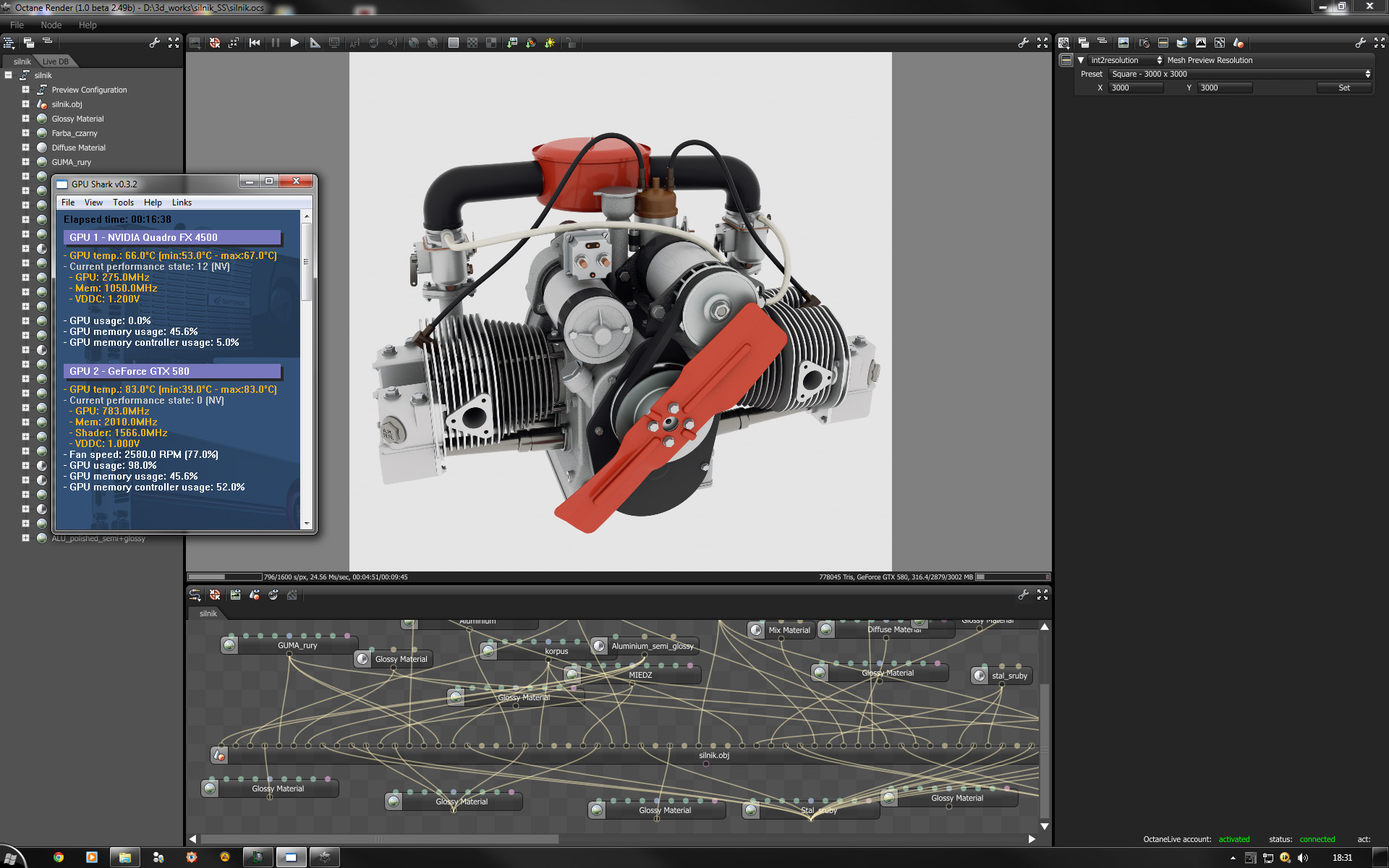The width and height of the screenshot is (1389, 868).
Task: Collapse the silnik root tree node
Action: (x=9, y=75)
